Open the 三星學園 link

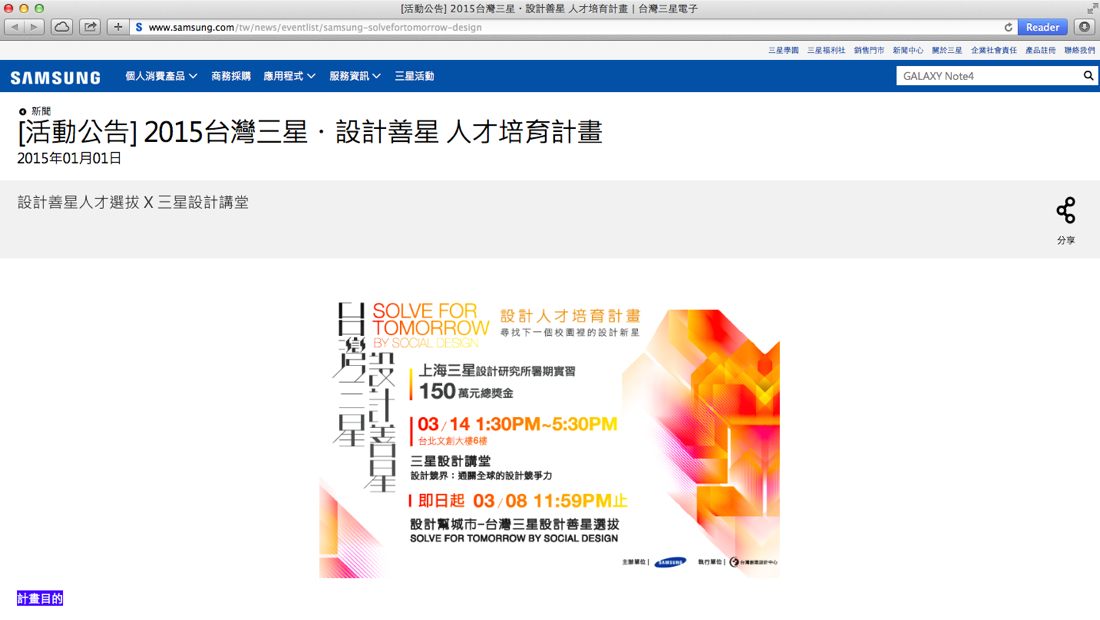tap(784, 50)
